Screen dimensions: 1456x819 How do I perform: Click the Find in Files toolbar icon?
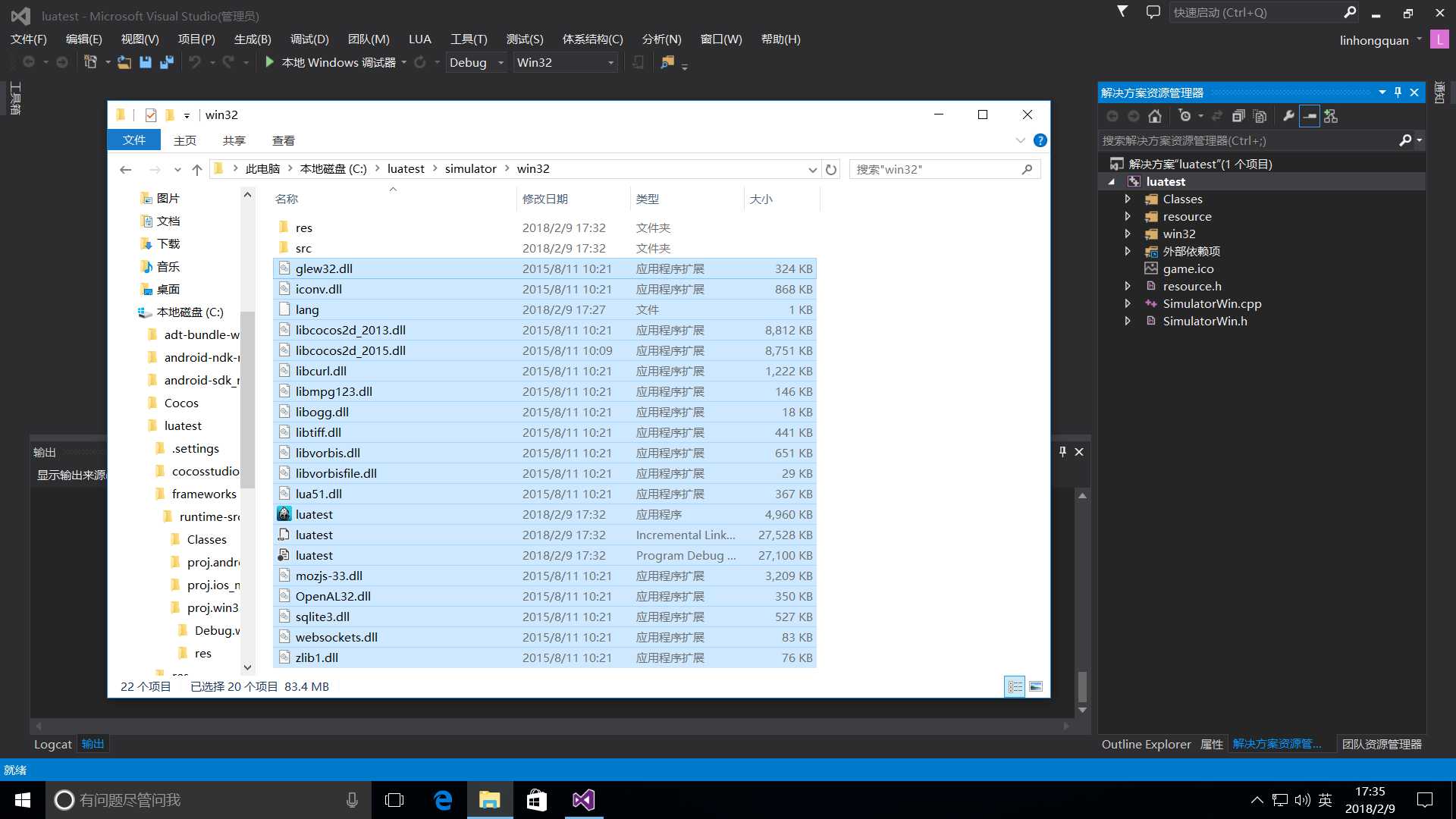[667, 62]
